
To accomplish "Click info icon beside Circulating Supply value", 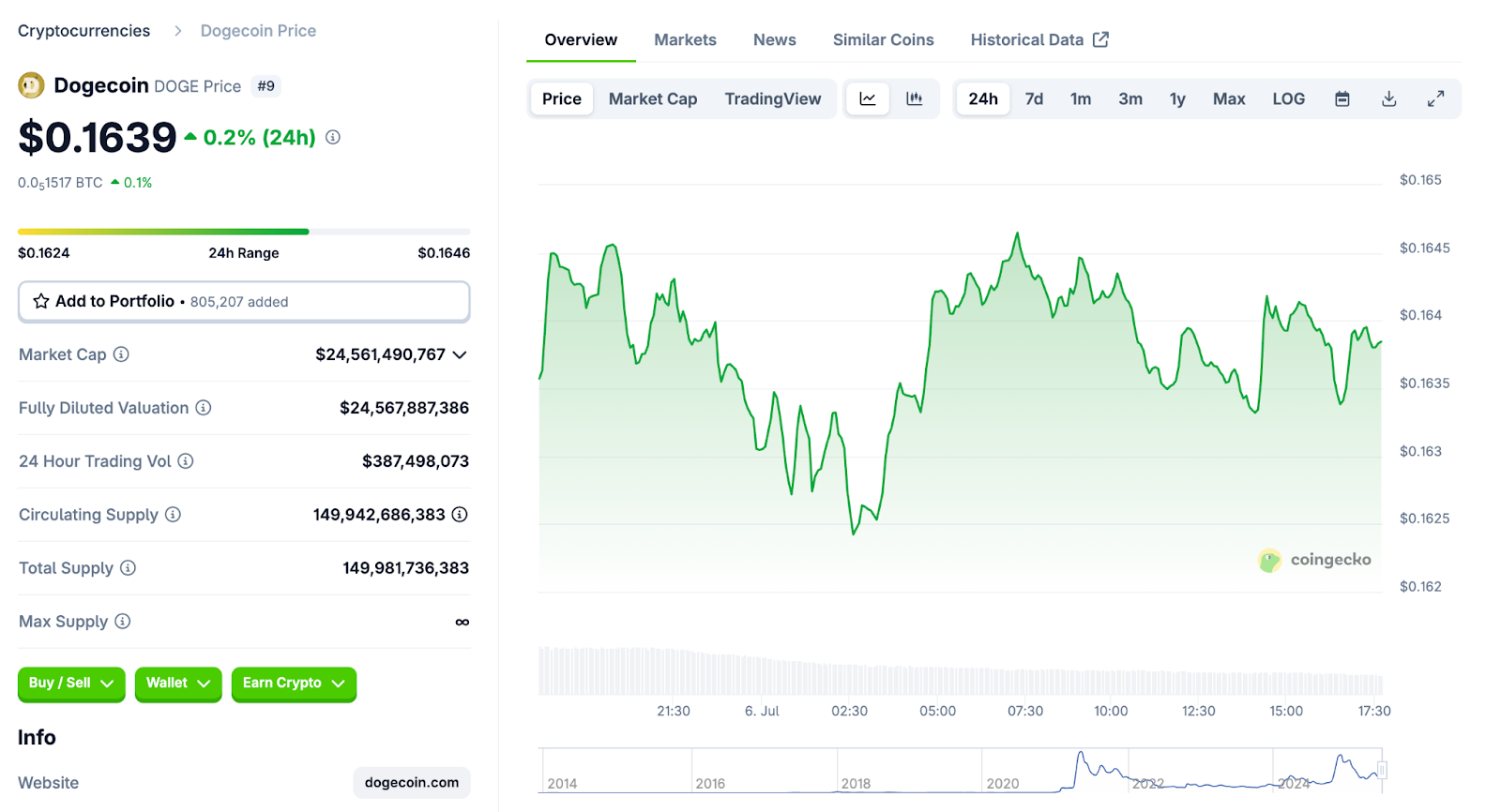I will point(460,515).
